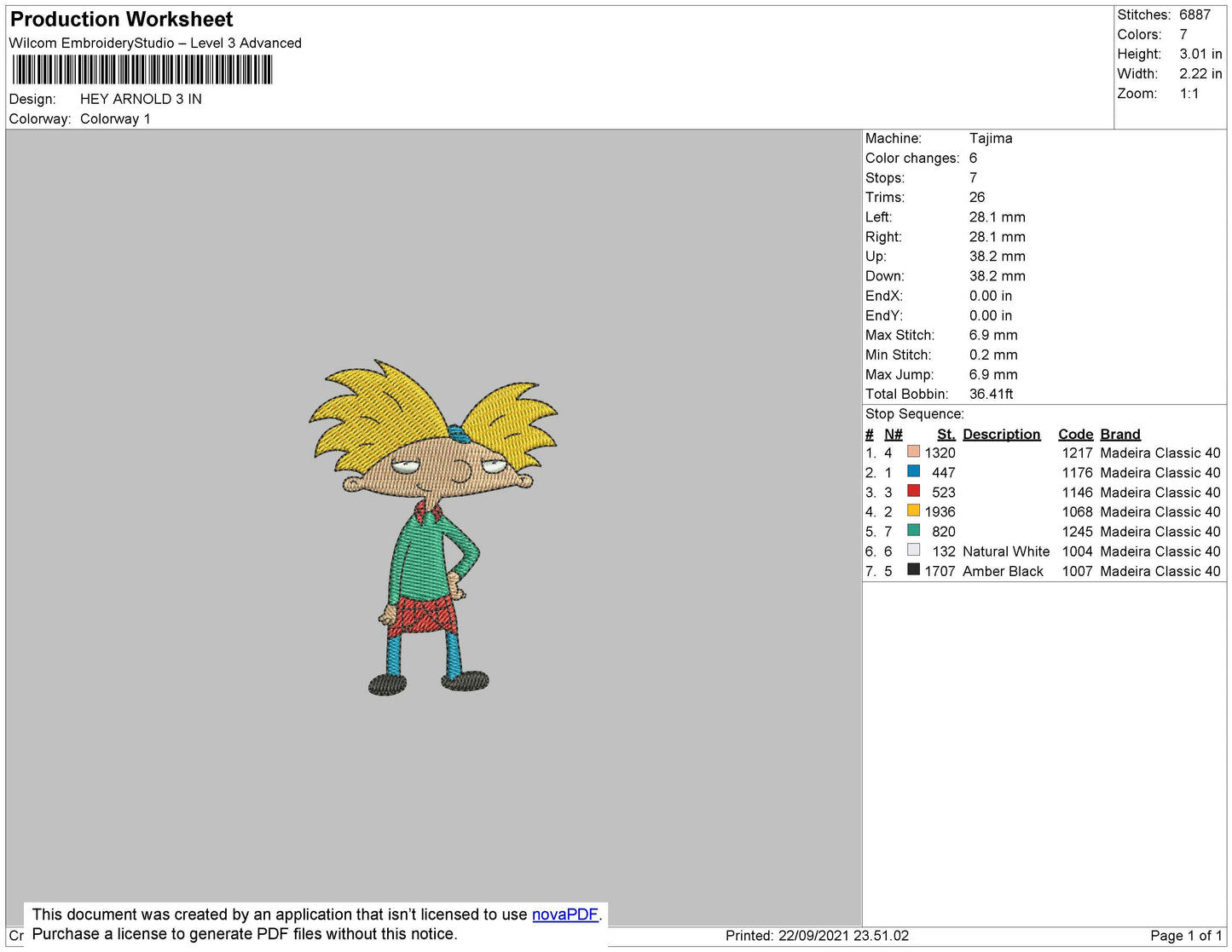Select the salmon 1320 thread color swatch
This screenshot has width=1232, height=952.
pos(913,452)
